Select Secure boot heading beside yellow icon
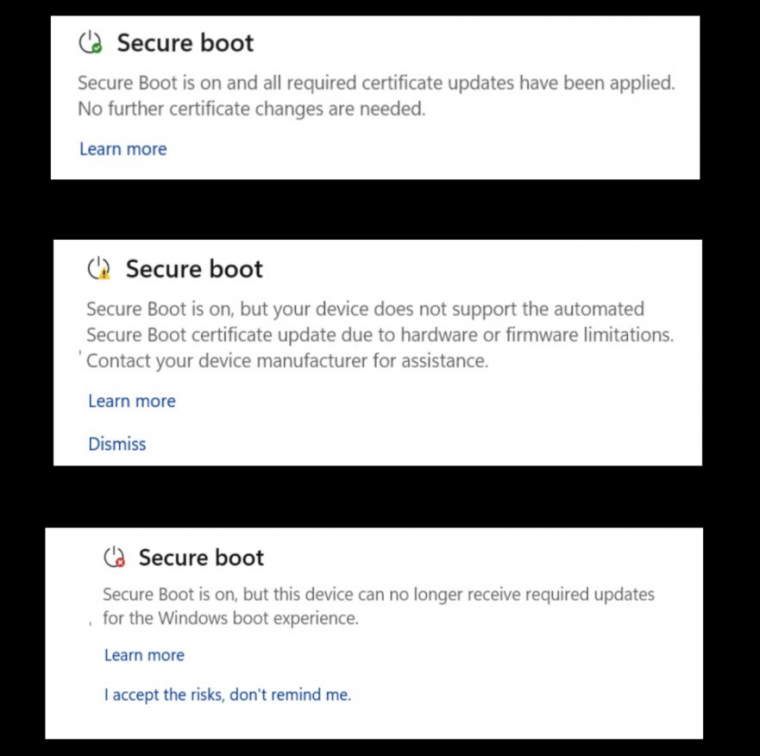This screenshot has width=760, height=756. 194,269
